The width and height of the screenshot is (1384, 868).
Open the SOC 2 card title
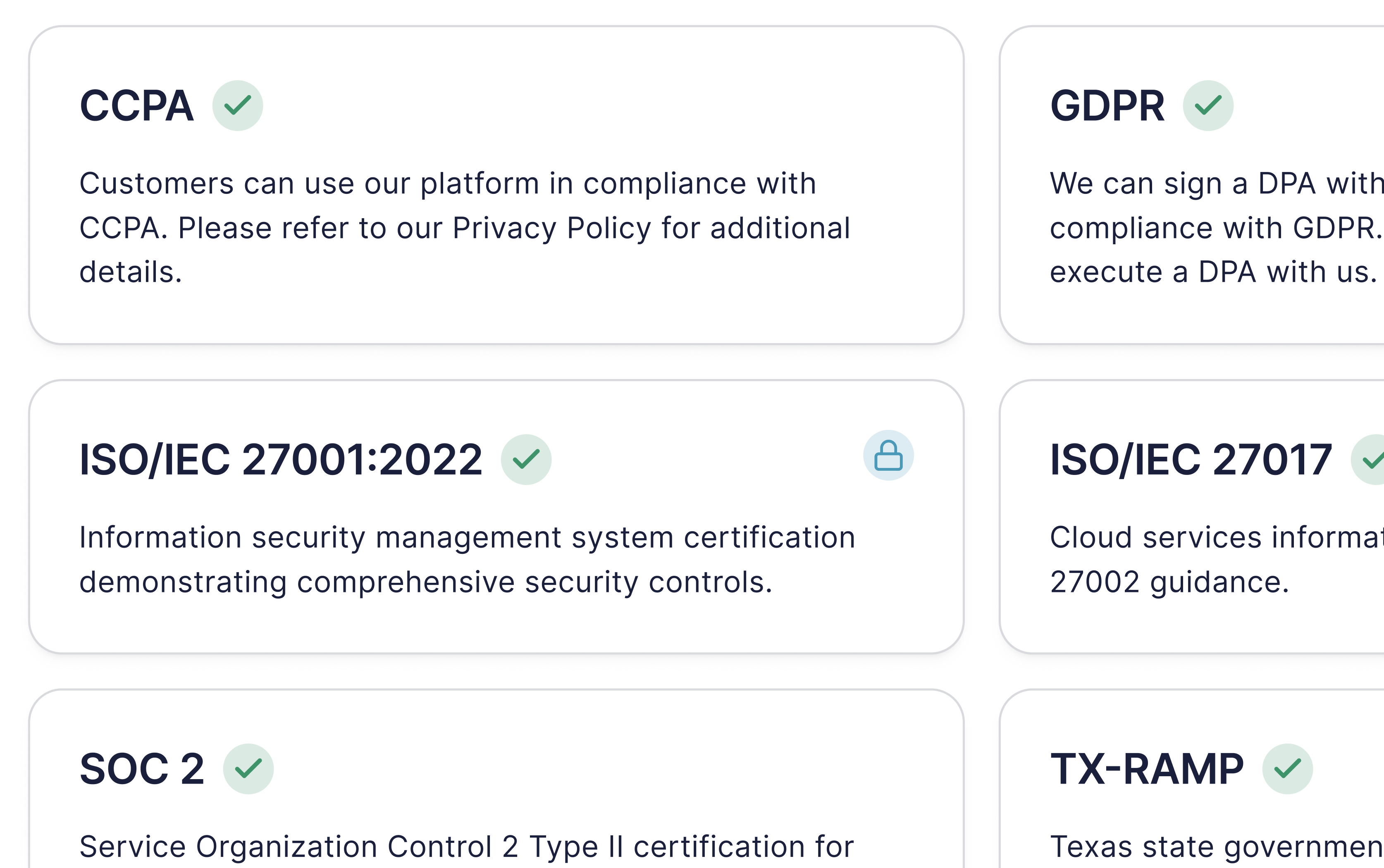tap(142, 769)
